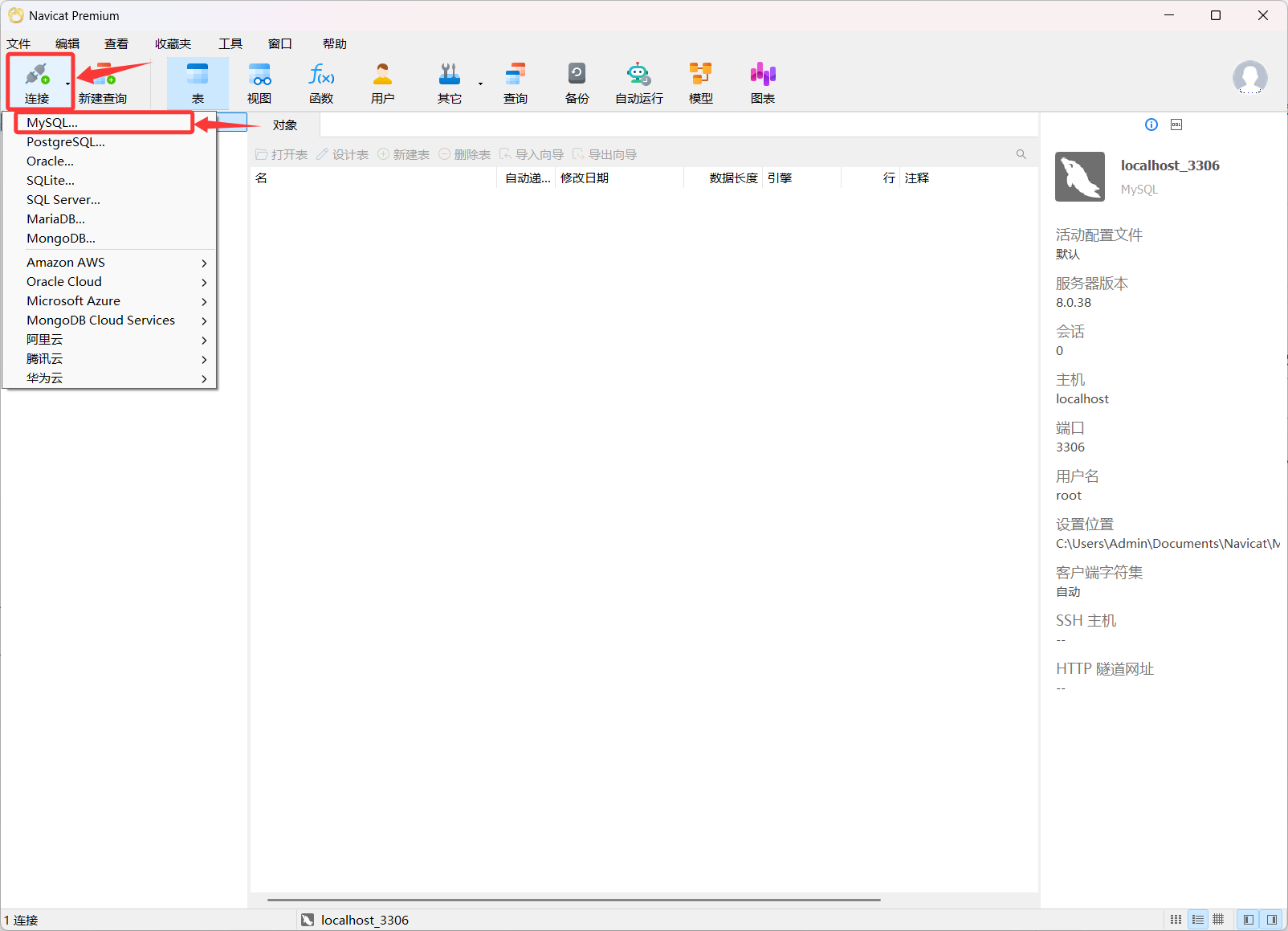Viewport: 1288px width, 931px height.
Task: Open the 收藏夹 menu
Action: pos(173,44)
